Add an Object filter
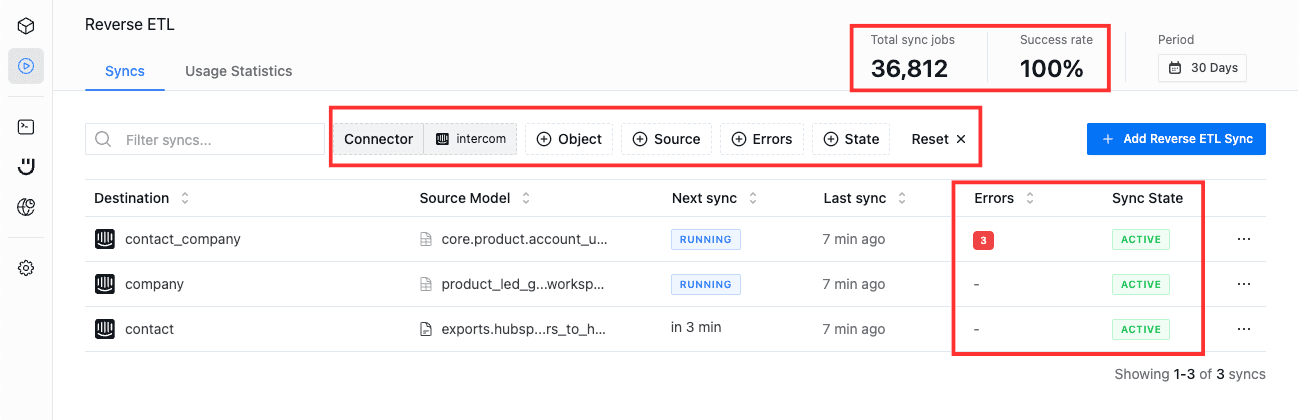The height and width of the screenshot is (420, 1298). click(x=569, y=139)
